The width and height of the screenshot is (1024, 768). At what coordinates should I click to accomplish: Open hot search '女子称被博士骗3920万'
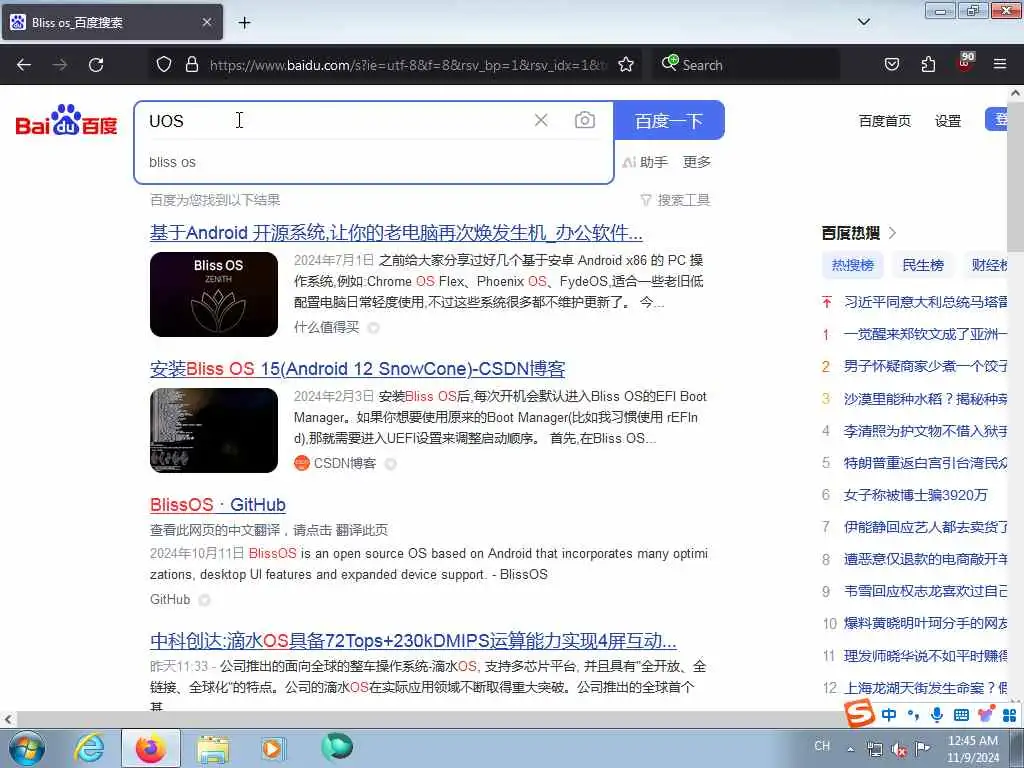click(915, 494)
